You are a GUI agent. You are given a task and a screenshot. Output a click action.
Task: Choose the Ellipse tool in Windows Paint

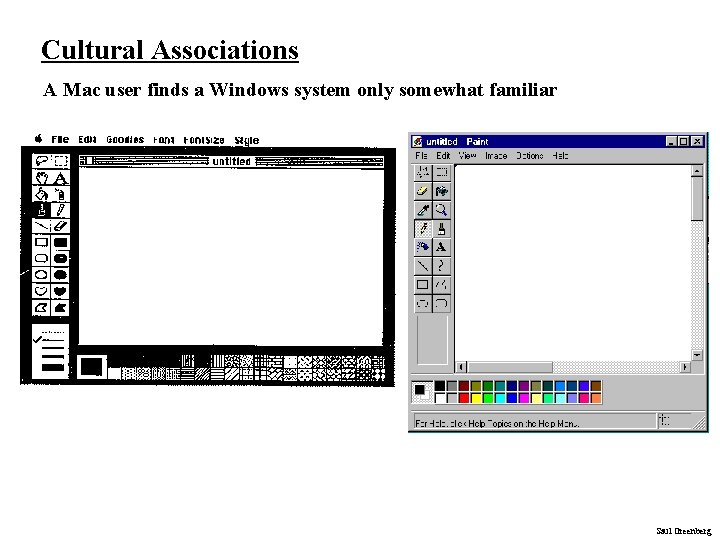(422, 304)
